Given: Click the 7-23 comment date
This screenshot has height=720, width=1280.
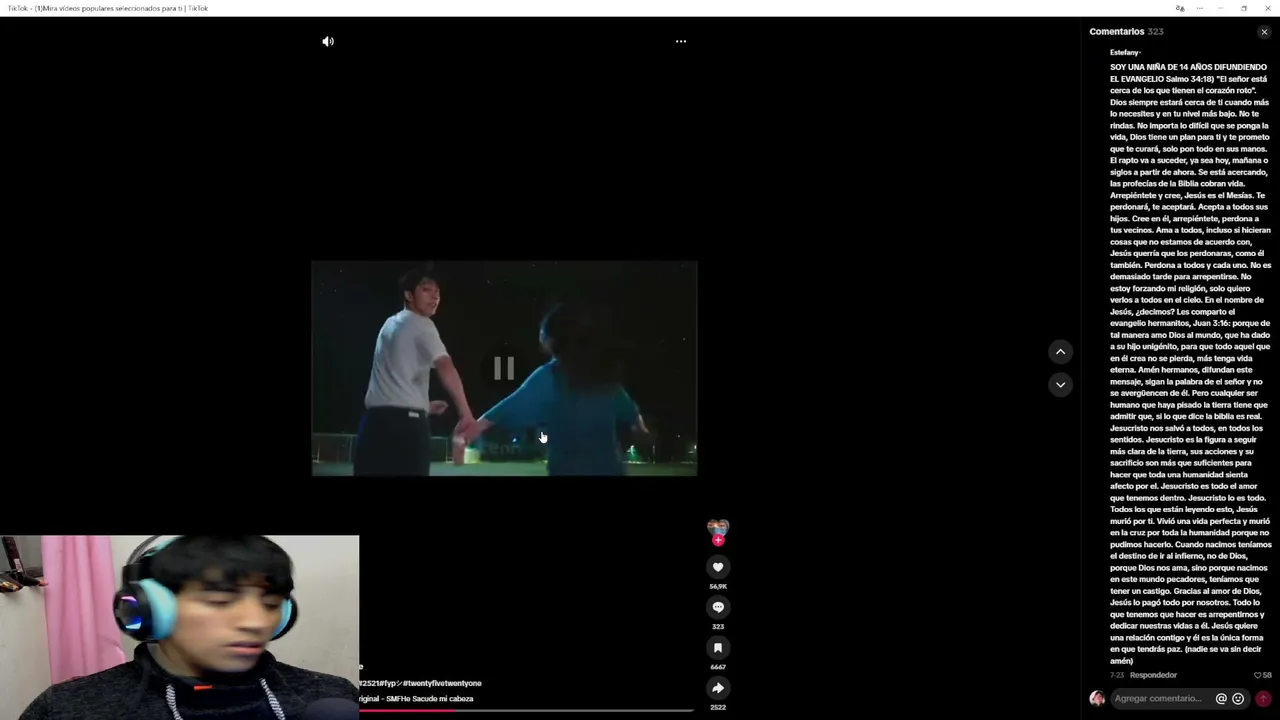Looking at the screenshot, I should [x=1117, y=675].
